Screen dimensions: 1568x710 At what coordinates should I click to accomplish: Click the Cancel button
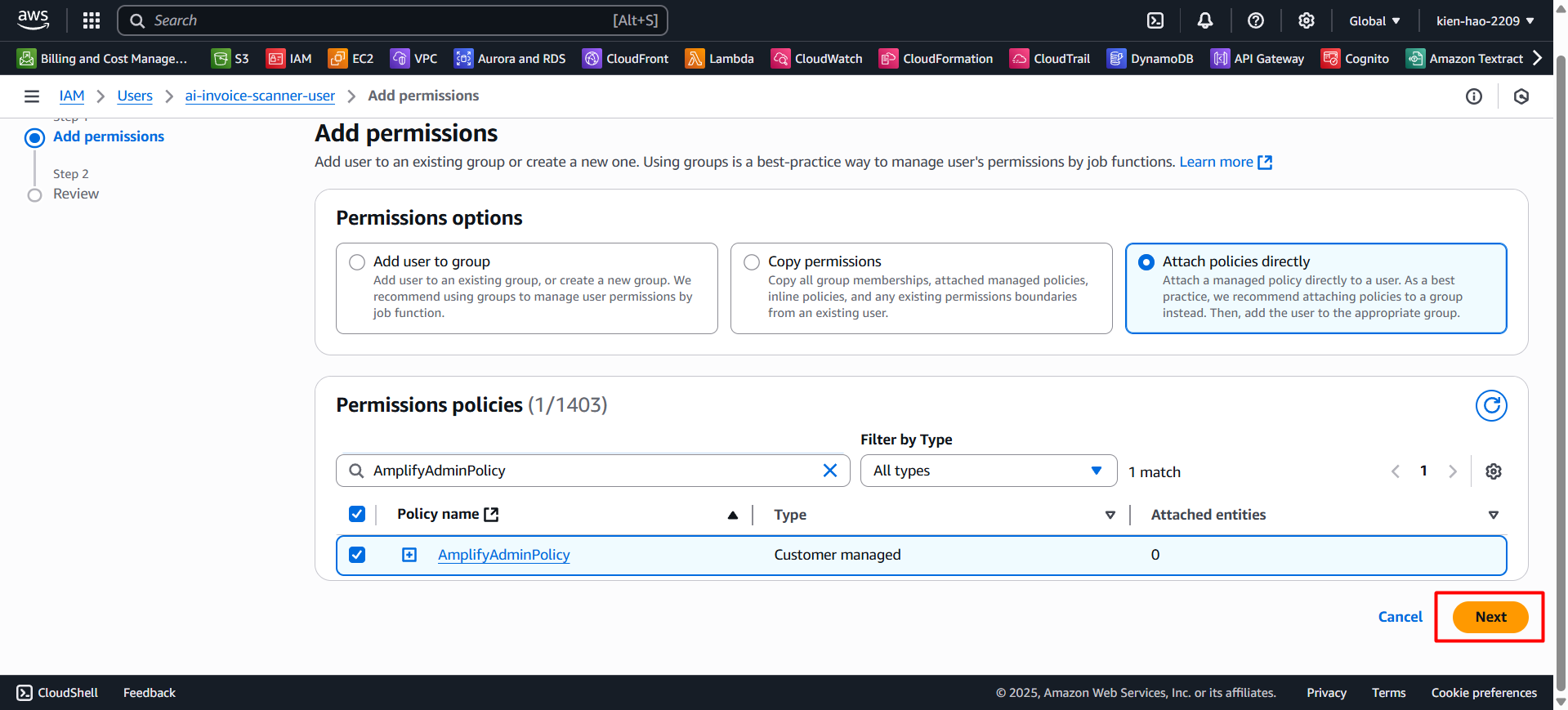1400,617
